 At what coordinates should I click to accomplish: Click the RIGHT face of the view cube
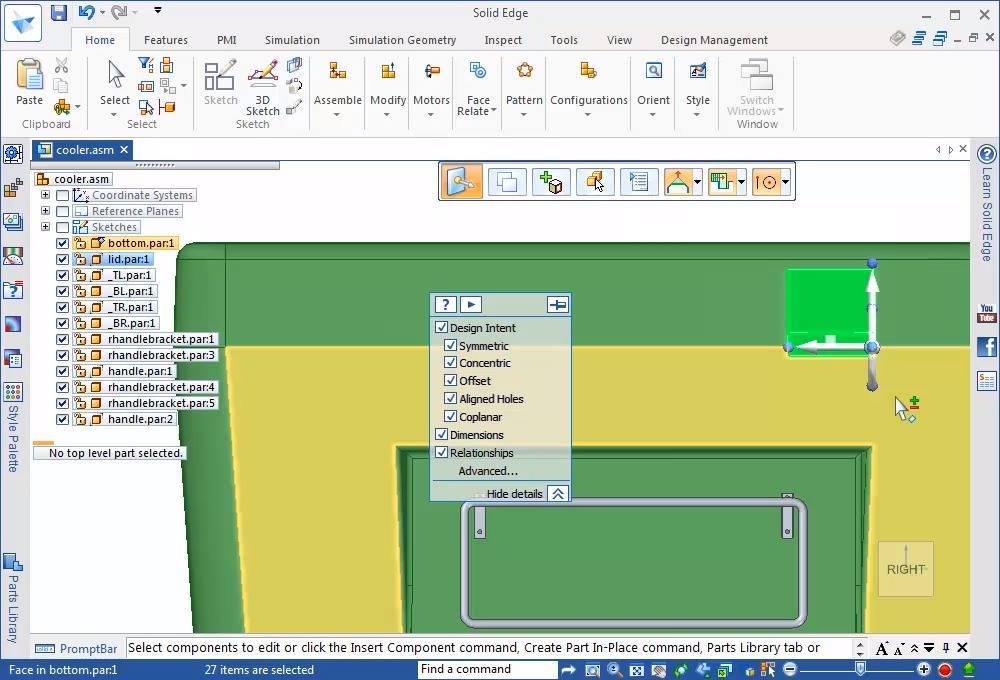[906, 569]
